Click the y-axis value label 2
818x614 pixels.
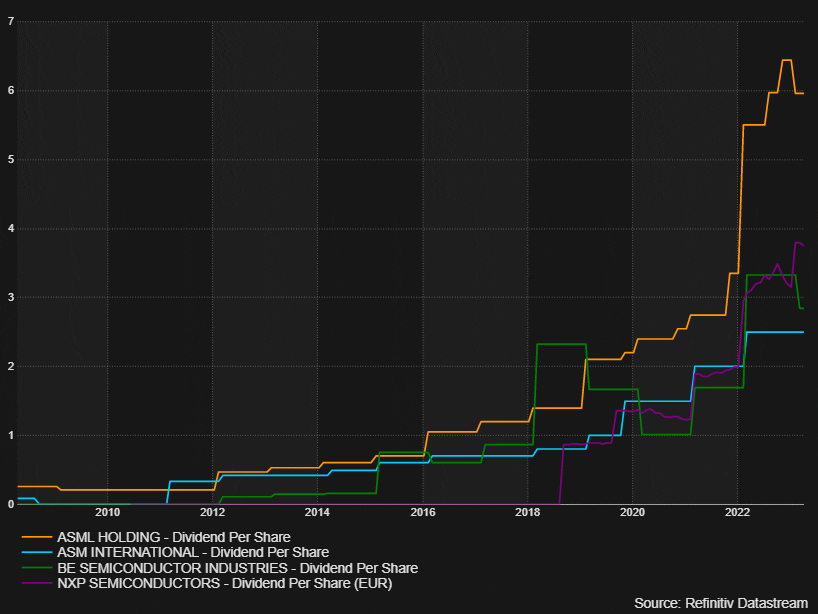point(11,366)
